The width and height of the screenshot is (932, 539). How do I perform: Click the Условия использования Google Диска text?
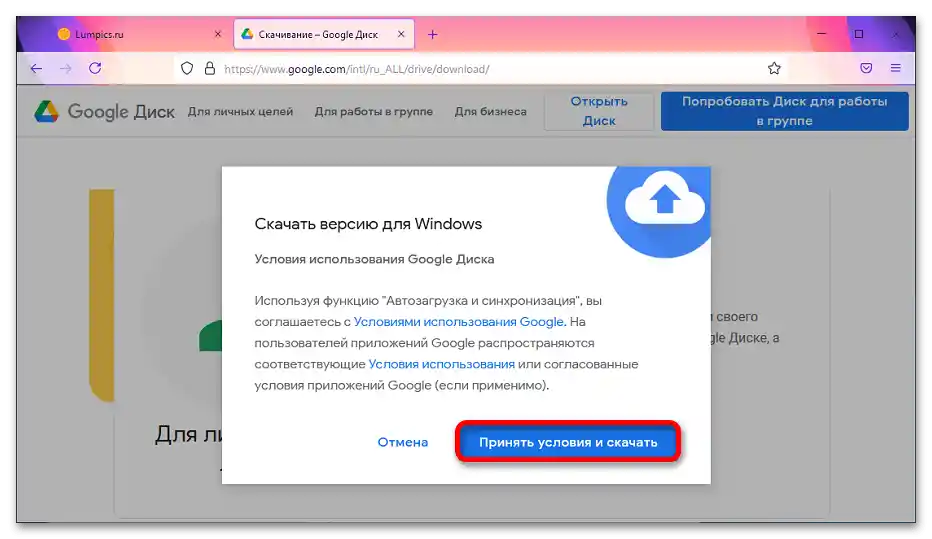click(374, 259)
